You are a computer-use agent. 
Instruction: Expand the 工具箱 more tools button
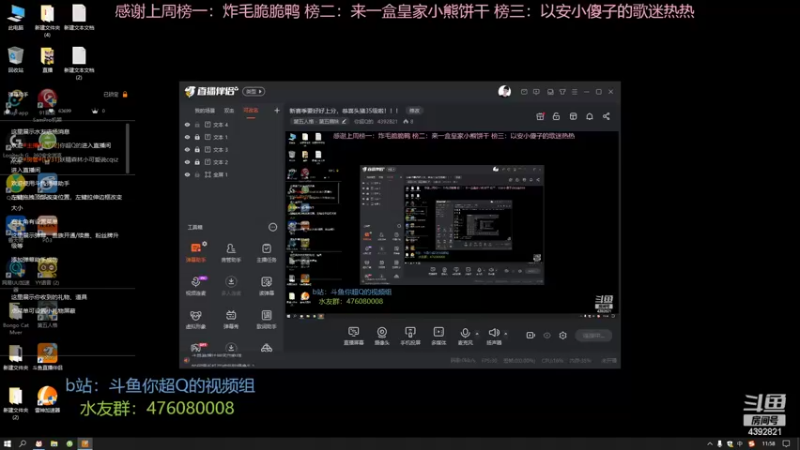(272, 227)
